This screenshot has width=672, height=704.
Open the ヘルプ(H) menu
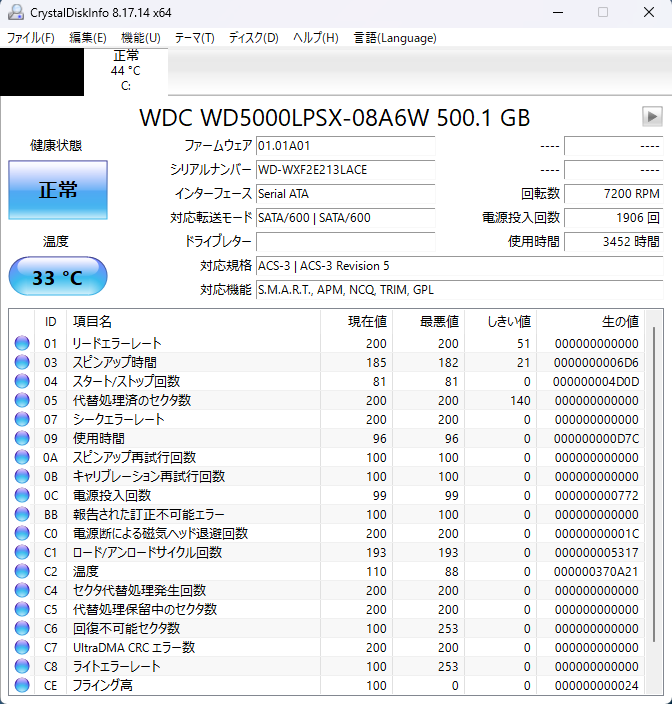point(316,38)
